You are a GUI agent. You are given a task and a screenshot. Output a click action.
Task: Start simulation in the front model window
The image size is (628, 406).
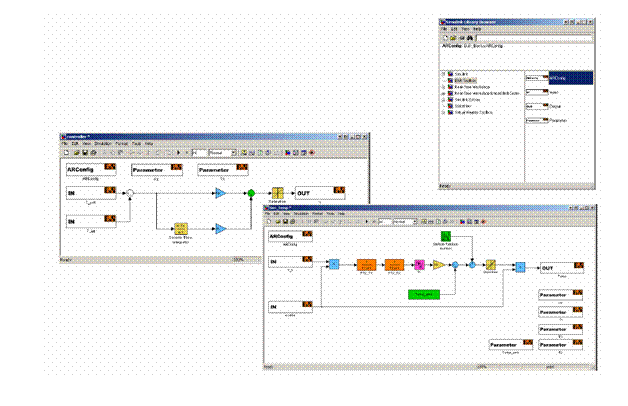[366, 221]
